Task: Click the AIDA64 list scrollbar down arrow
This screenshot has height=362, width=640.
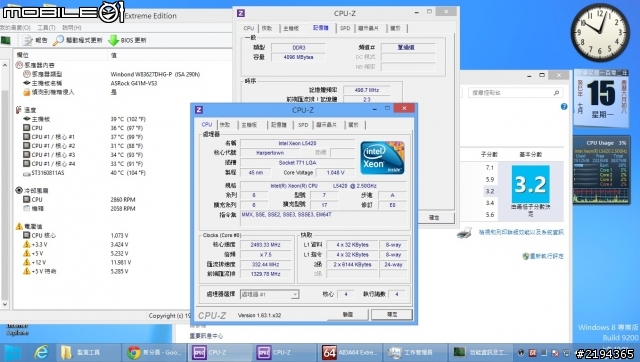Action: coord(4,304)
